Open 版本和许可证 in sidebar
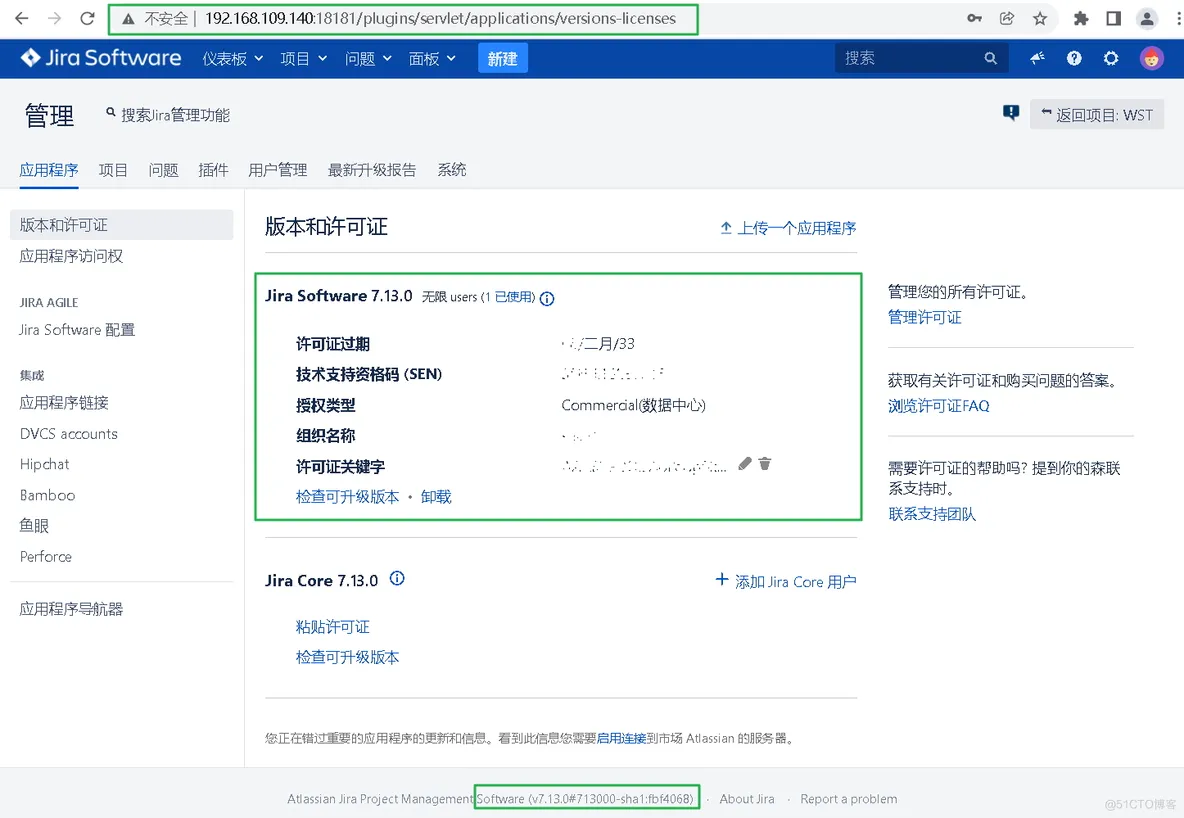 [122, 224]
